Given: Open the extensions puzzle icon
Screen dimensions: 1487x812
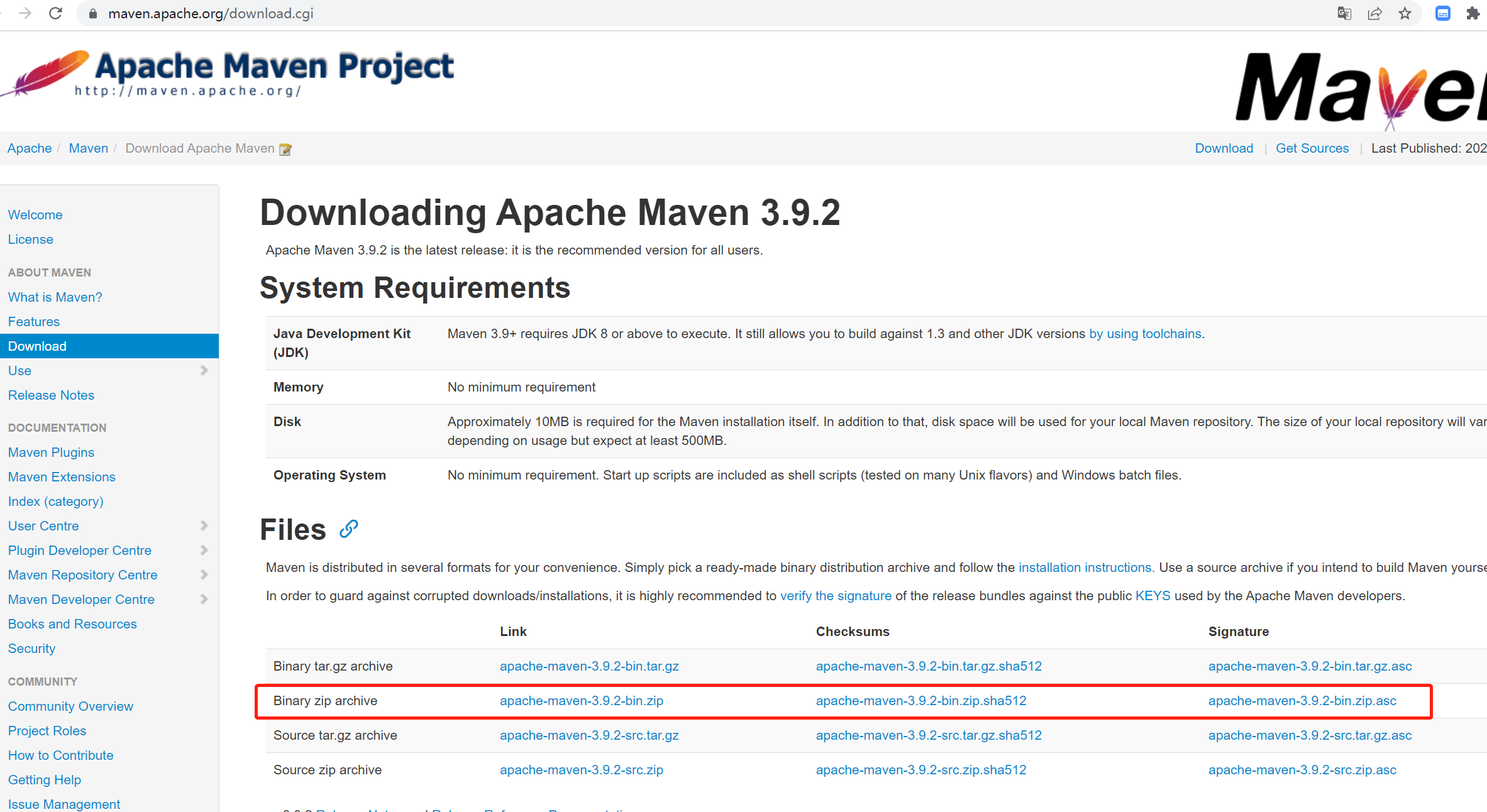Looking at the screenshot, I should (1473, 13).
